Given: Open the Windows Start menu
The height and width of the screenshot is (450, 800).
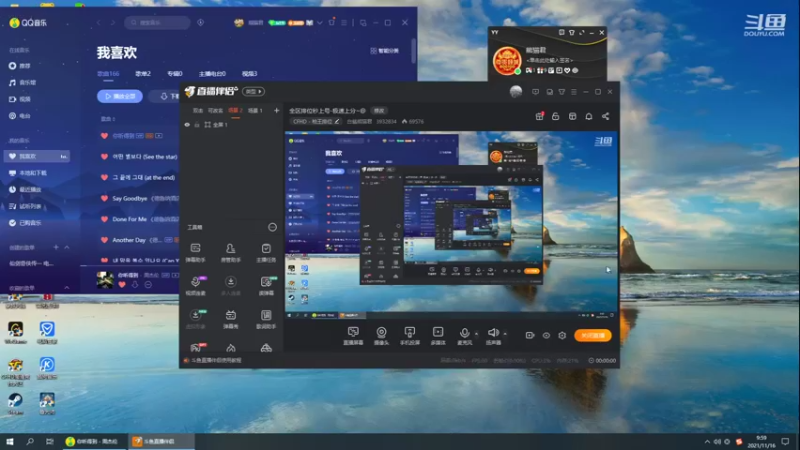Looking at the screenshot, I should click(x=10, y=441).
